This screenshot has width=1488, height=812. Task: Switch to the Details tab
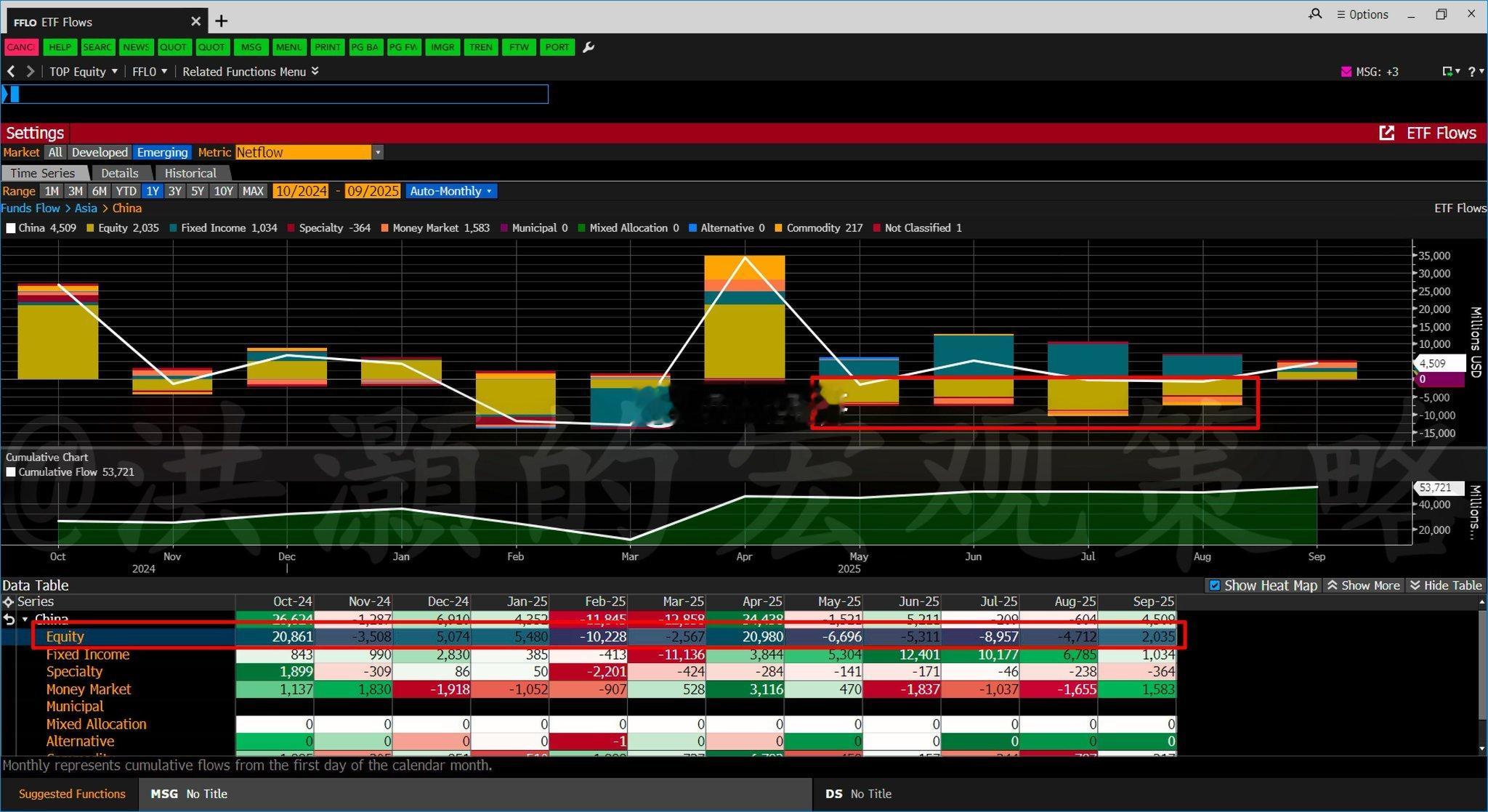click(x=119, y=173)
